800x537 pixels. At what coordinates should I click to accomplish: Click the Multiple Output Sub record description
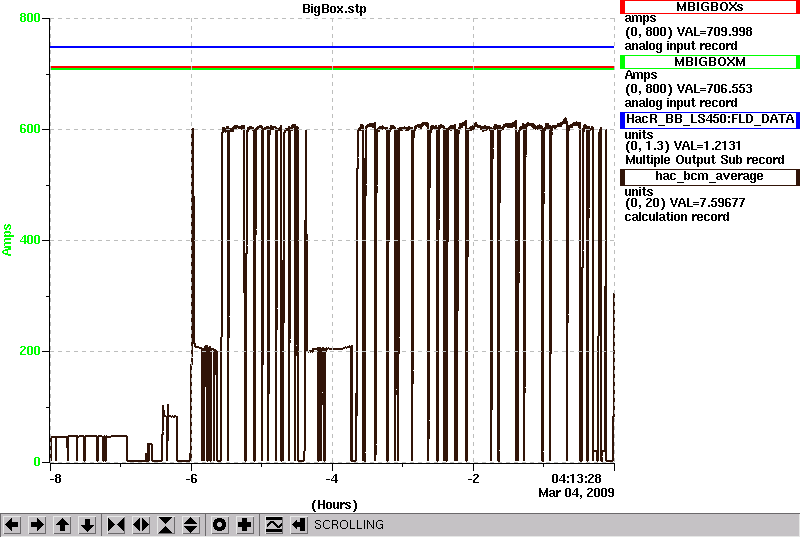(705, 160)
